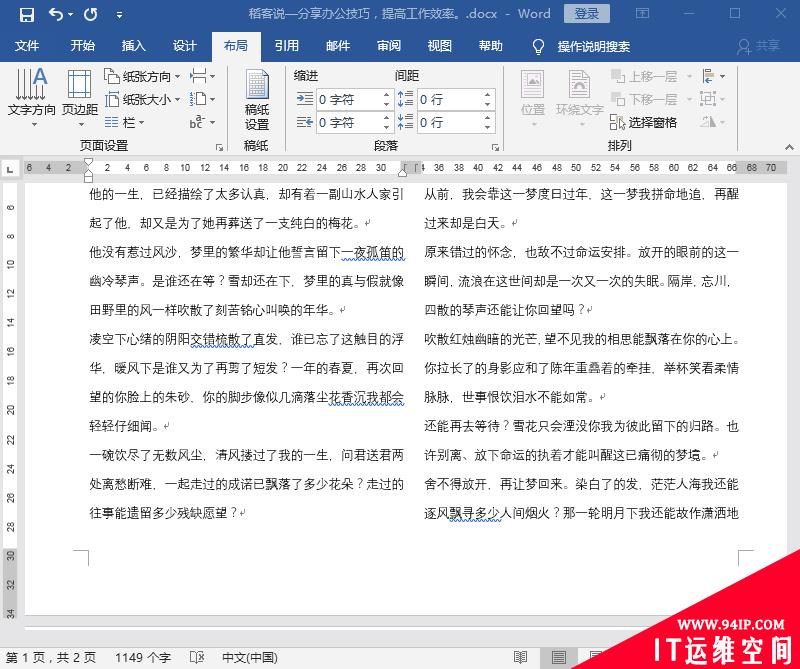Click the first-line indent marker on ruler

pyautogui.click(x=88, y=163)
